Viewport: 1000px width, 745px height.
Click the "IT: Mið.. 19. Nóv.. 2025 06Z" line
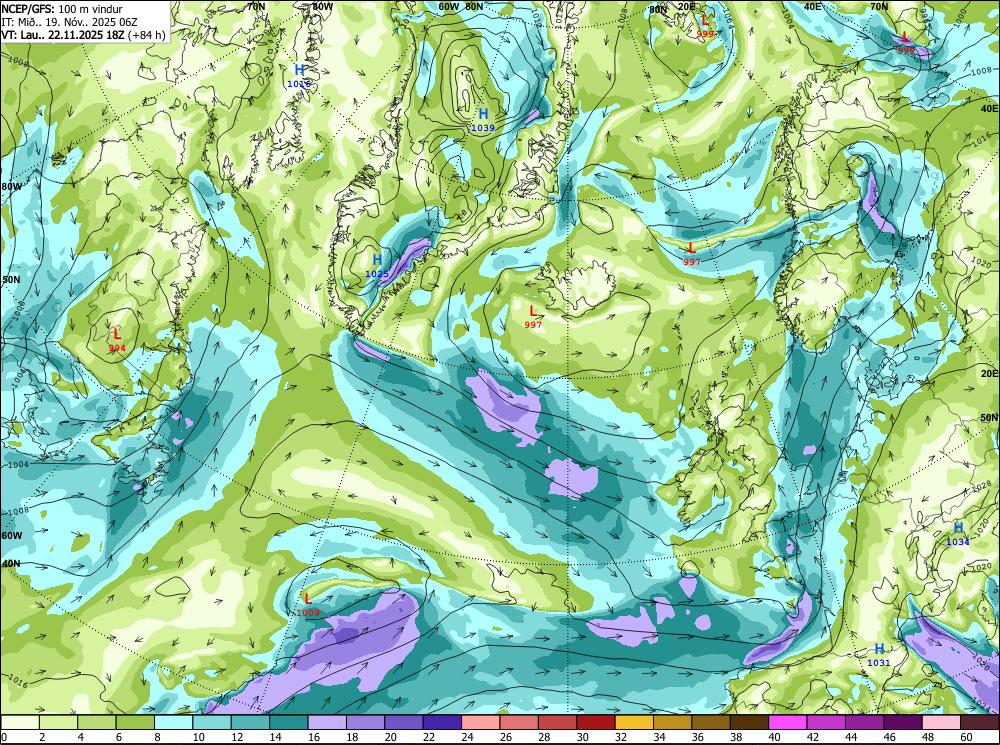70,22
